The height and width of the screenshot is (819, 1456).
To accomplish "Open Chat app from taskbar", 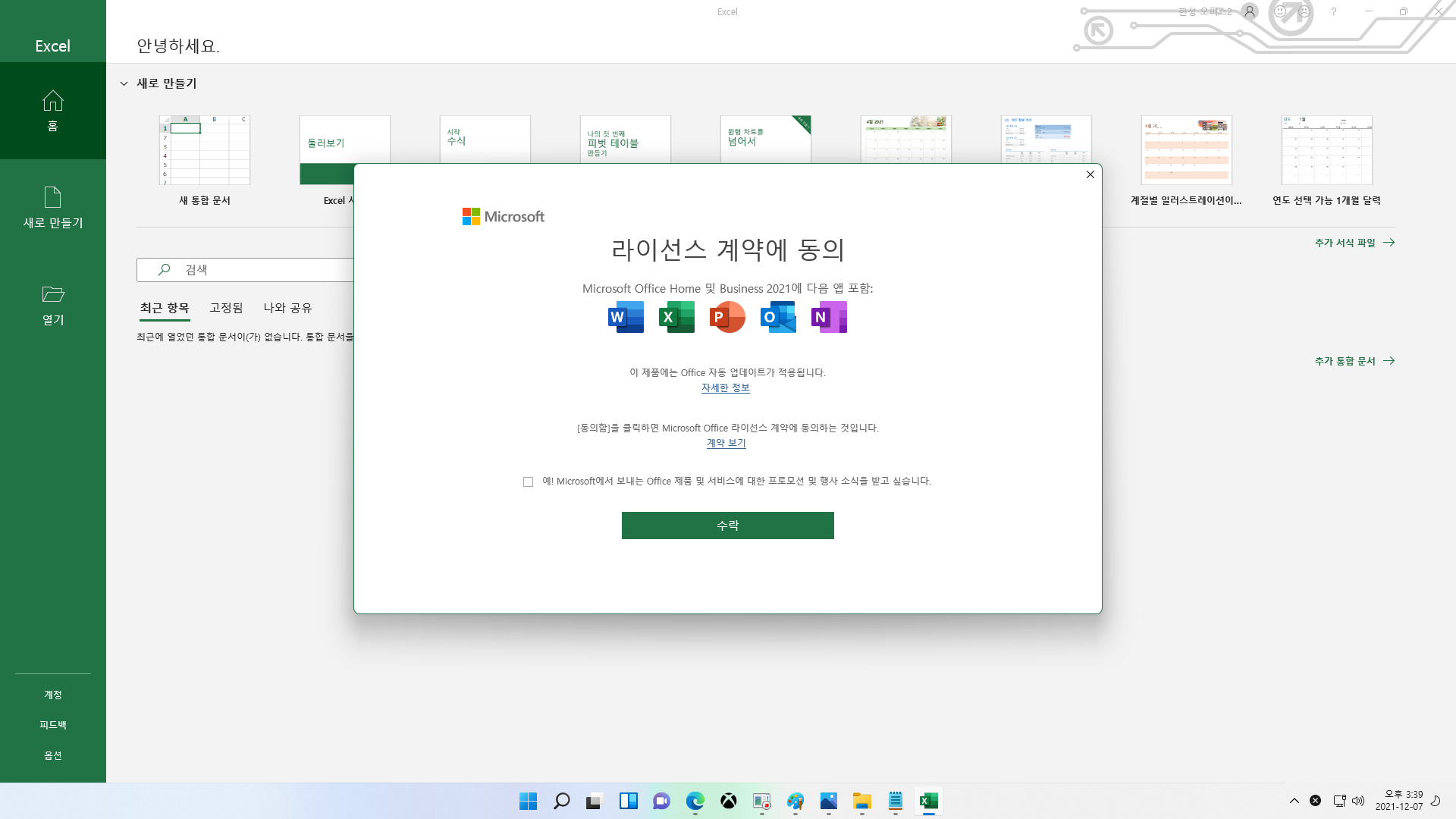I will pos(661,801).
